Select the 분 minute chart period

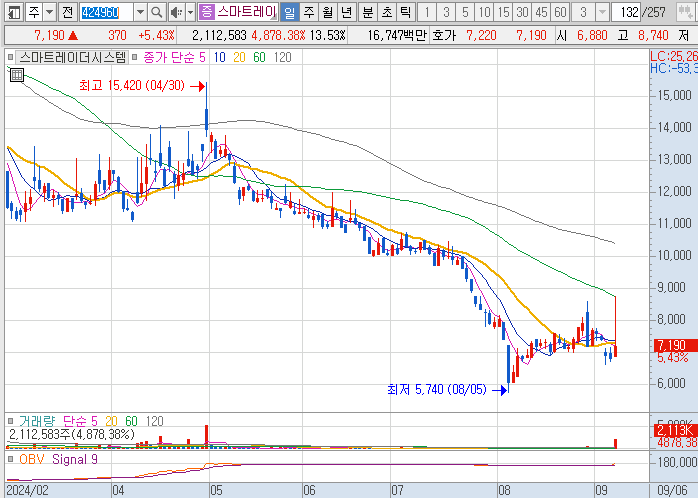pyautogui.click(x=368, y=12)
